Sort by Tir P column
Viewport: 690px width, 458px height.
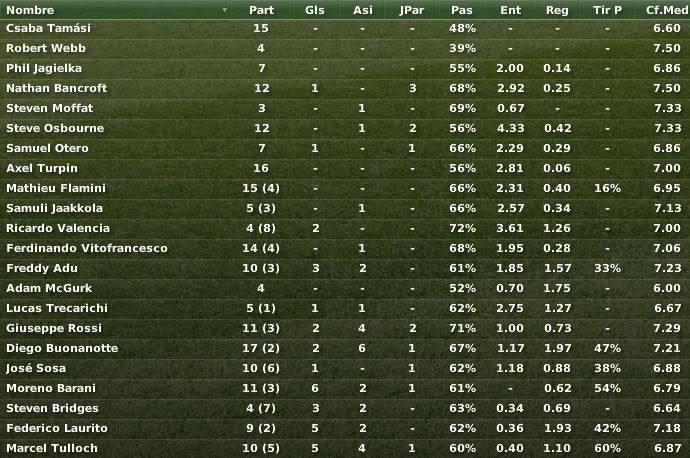click(607, 10)
